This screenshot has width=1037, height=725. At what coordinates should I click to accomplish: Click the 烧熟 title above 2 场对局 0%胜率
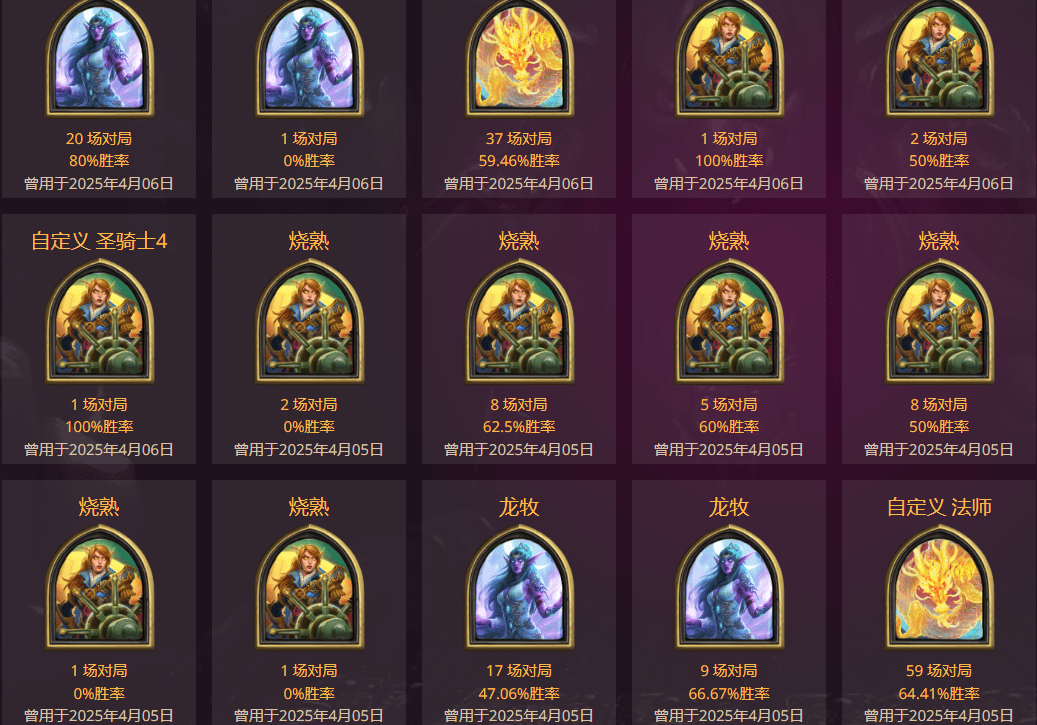click(x=309, y=241)
